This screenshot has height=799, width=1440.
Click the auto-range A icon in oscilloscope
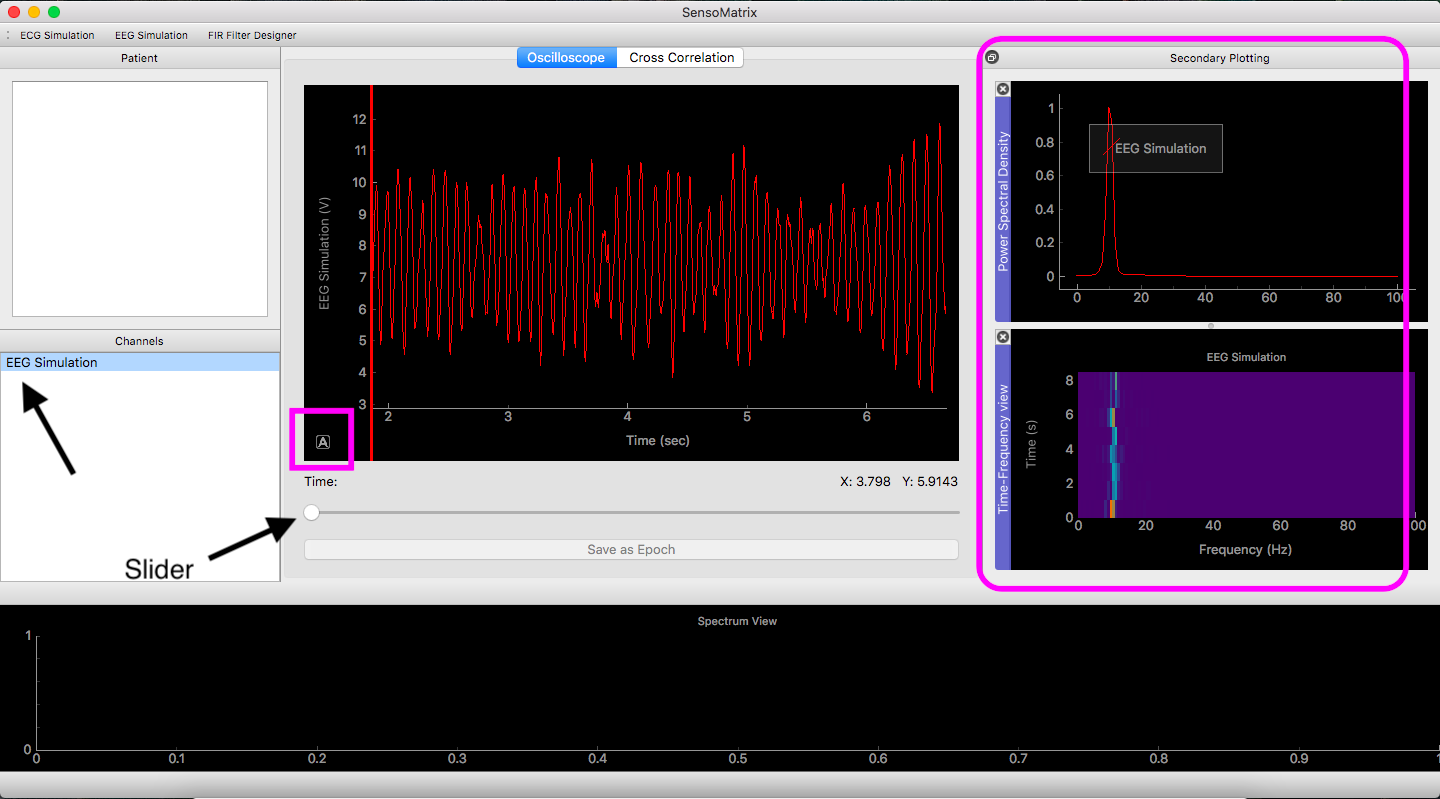pos(323,442)
